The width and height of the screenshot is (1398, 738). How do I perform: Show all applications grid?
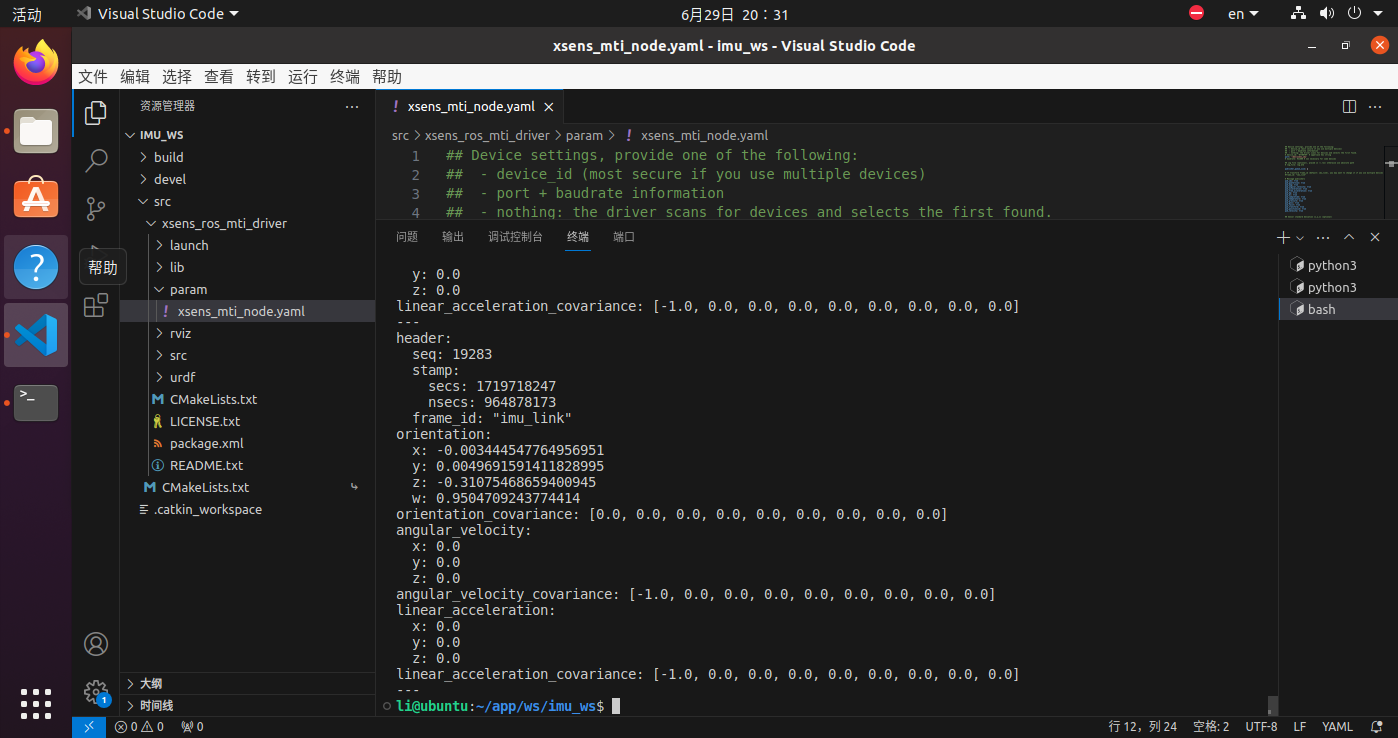pyautogui.click(x=36, y=703)
